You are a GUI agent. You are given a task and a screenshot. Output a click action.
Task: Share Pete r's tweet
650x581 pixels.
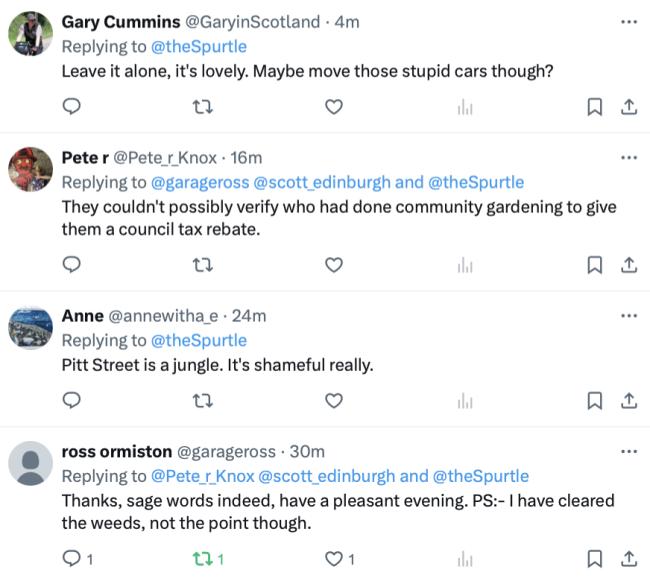pos(629,265)
